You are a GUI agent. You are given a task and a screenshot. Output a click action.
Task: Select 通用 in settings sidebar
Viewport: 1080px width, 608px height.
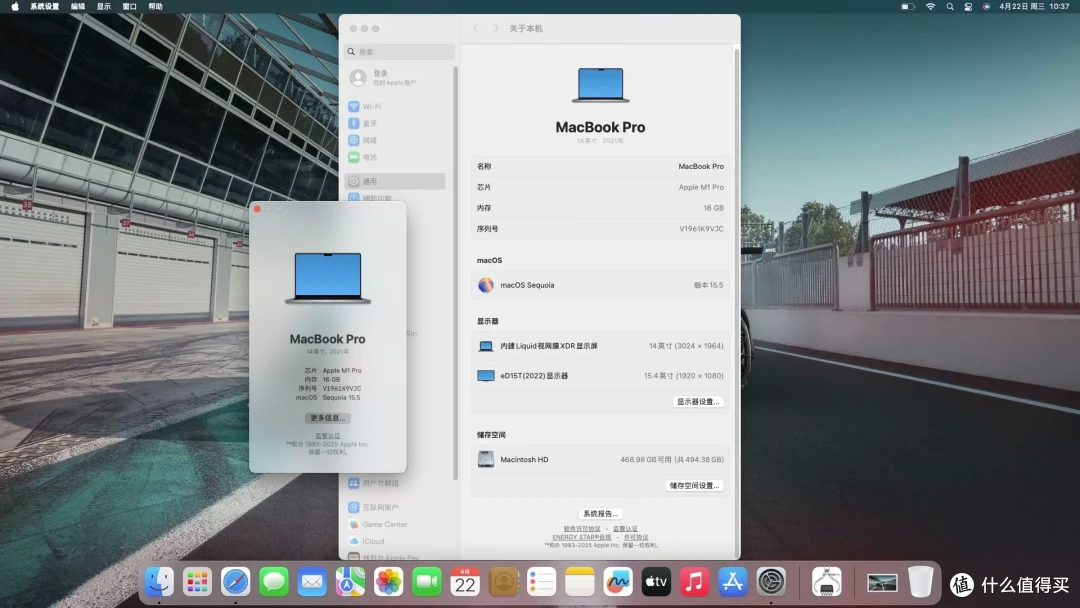(x=395, y=181)
